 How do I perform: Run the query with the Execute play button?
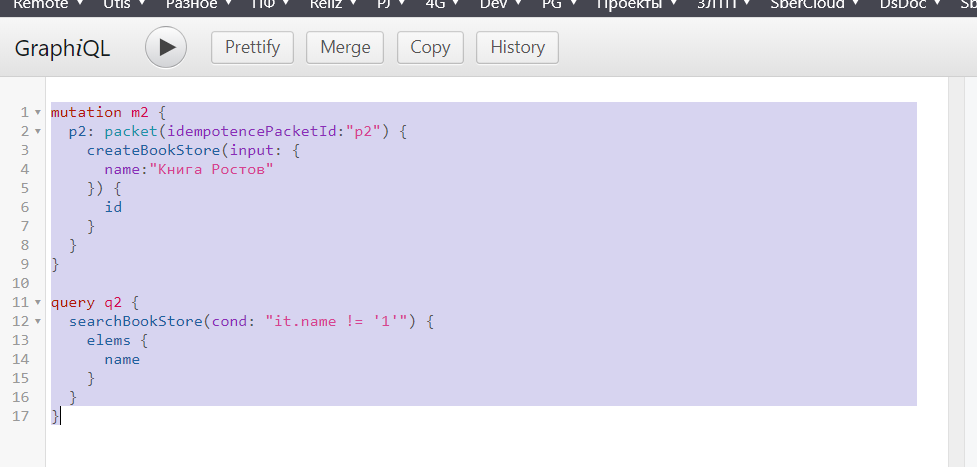point(166,47)
